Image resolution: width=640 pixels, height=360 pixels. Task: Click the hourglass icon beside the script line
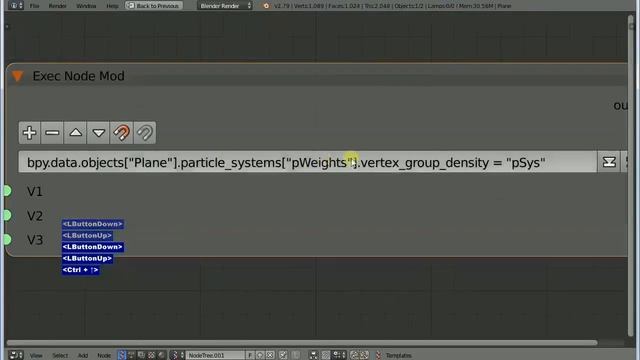click(x=609, y=162)
